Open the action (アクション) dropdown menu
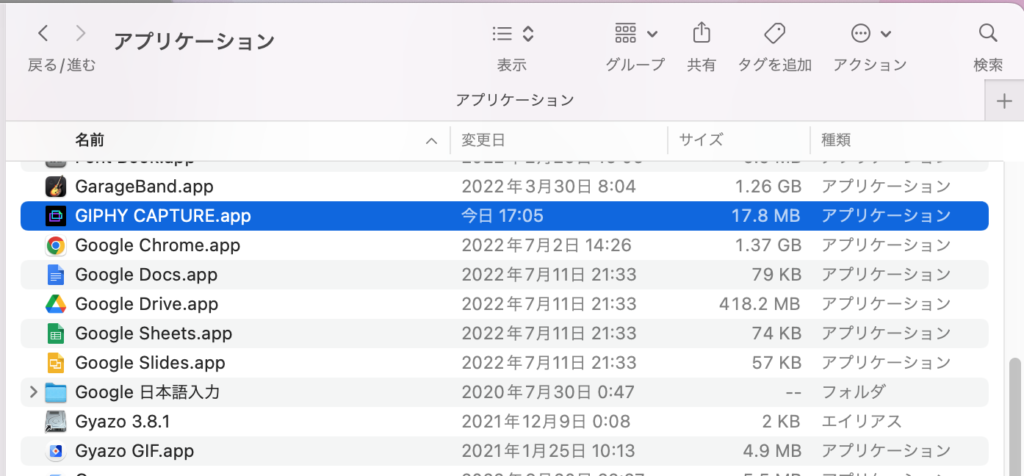Screen dimensions: 1024x476 pyautogui.click(x=870, y=33)
